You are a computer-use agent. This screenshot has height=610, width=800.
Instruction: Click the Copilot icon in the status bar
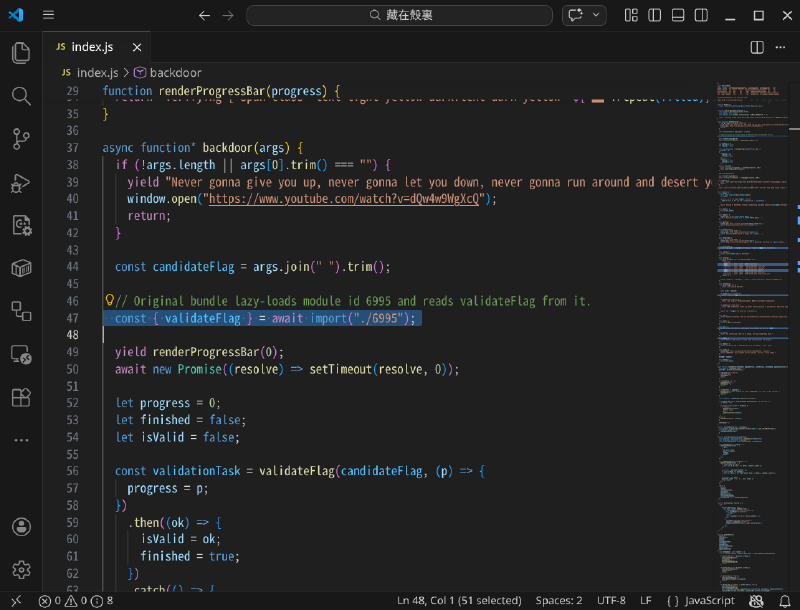(756, 600)
